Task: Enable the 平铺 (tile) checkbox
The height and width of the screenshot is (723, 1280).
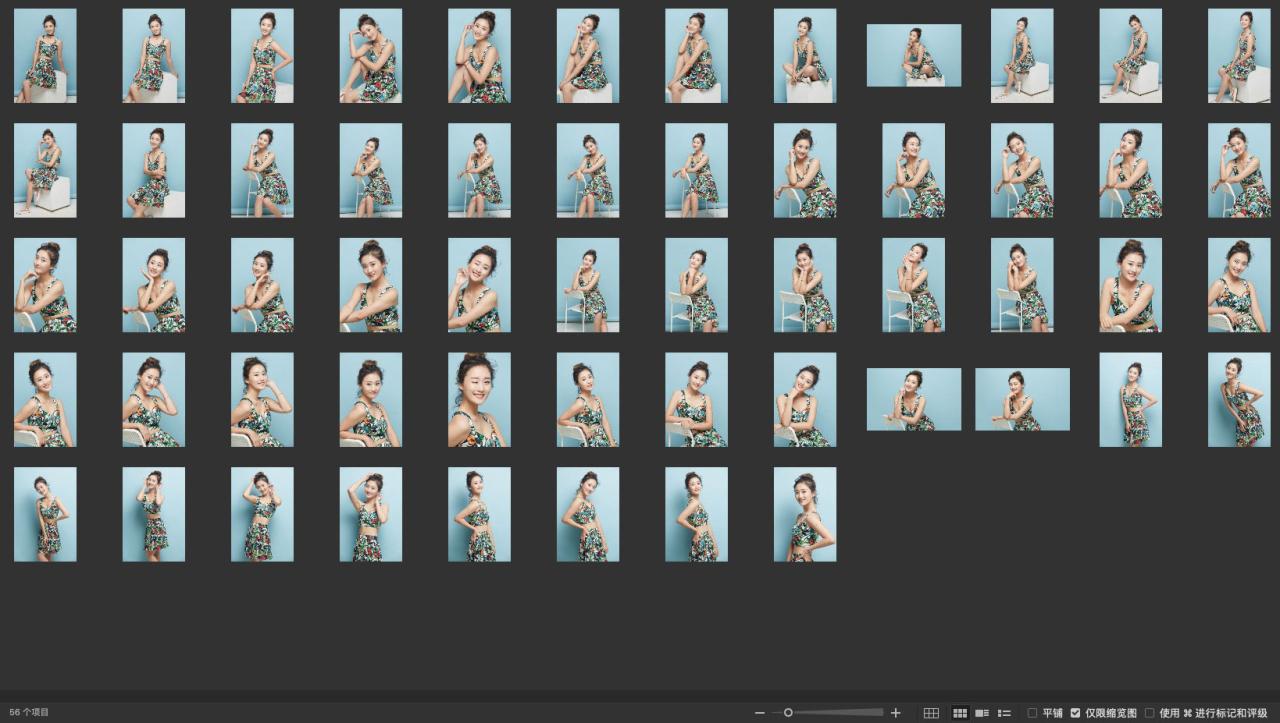Action: (1033, 713)
